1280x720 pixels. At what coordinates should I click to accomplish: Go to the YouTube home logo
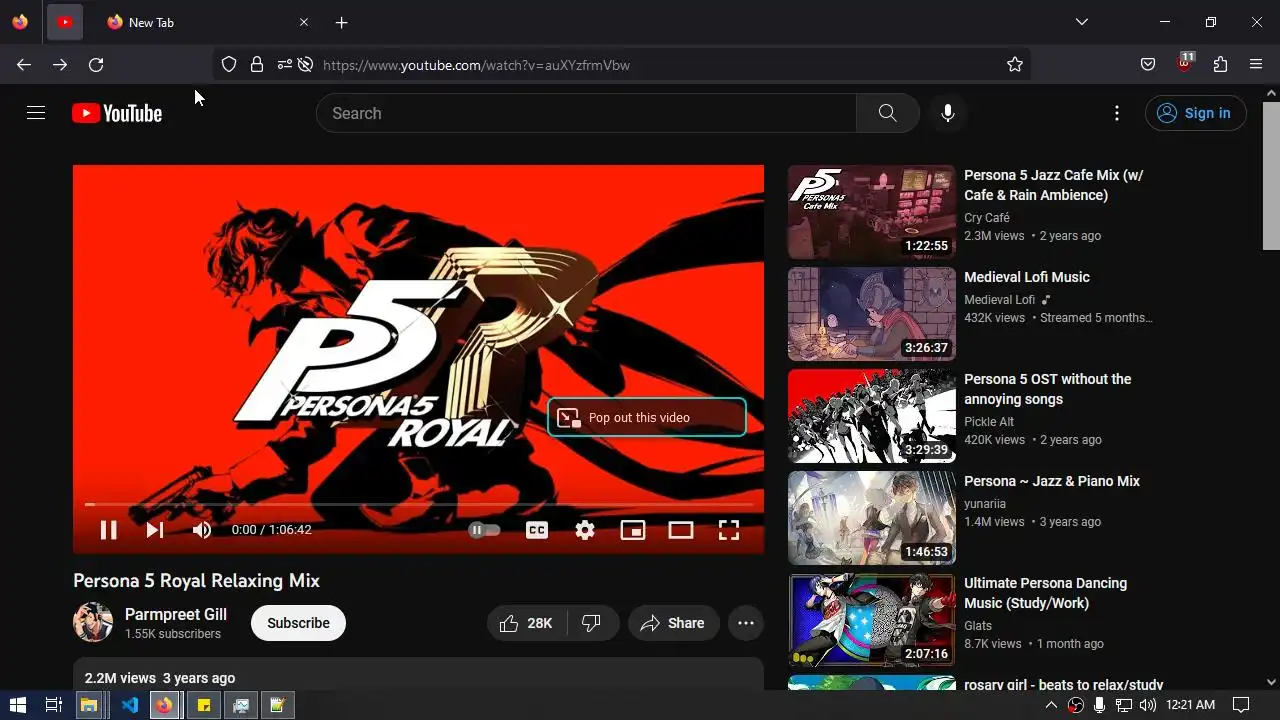117,113
